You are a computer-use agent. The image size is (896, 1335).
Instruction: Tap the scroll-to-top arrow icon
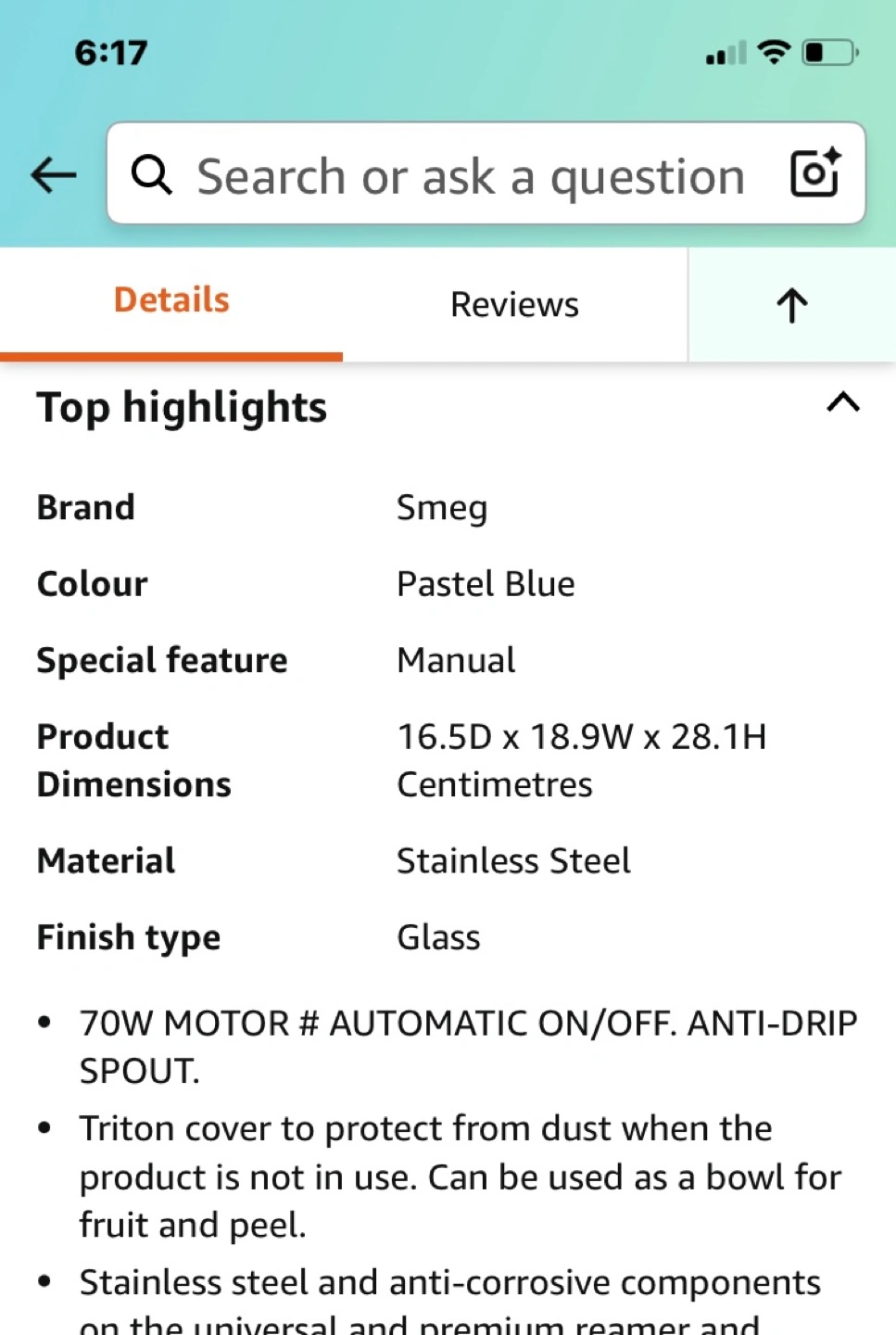(x=791, y=305)
